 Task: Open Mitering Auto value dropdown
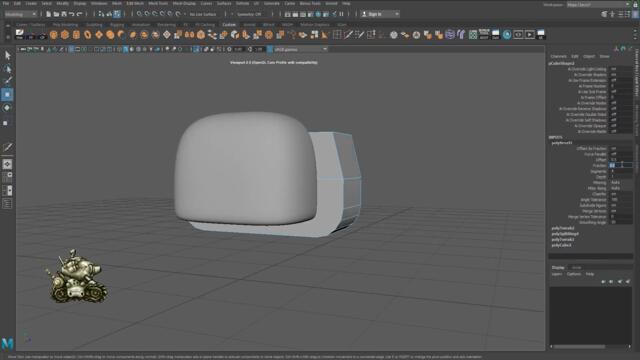click(621, 182)
